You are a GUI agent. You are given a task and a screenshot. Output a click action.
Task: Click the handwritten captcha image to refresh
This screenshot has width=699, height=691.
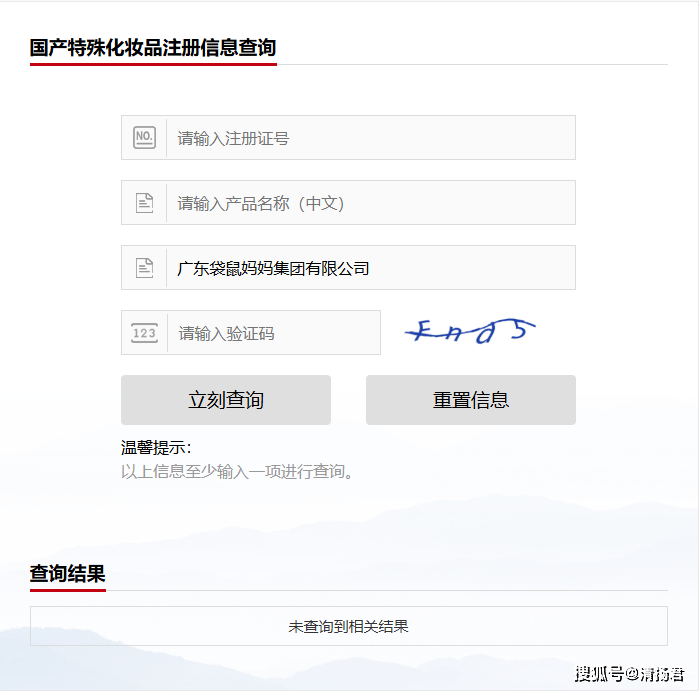point(470,332)
